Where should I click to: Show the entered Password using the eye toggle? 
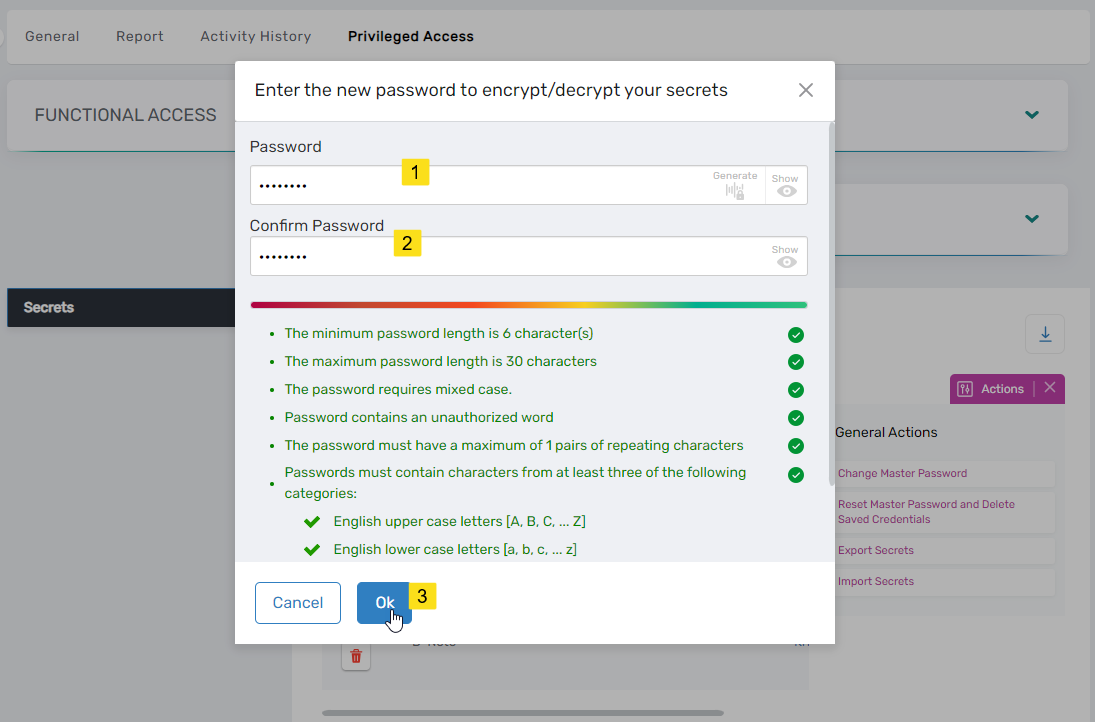(x=786, y=190)
